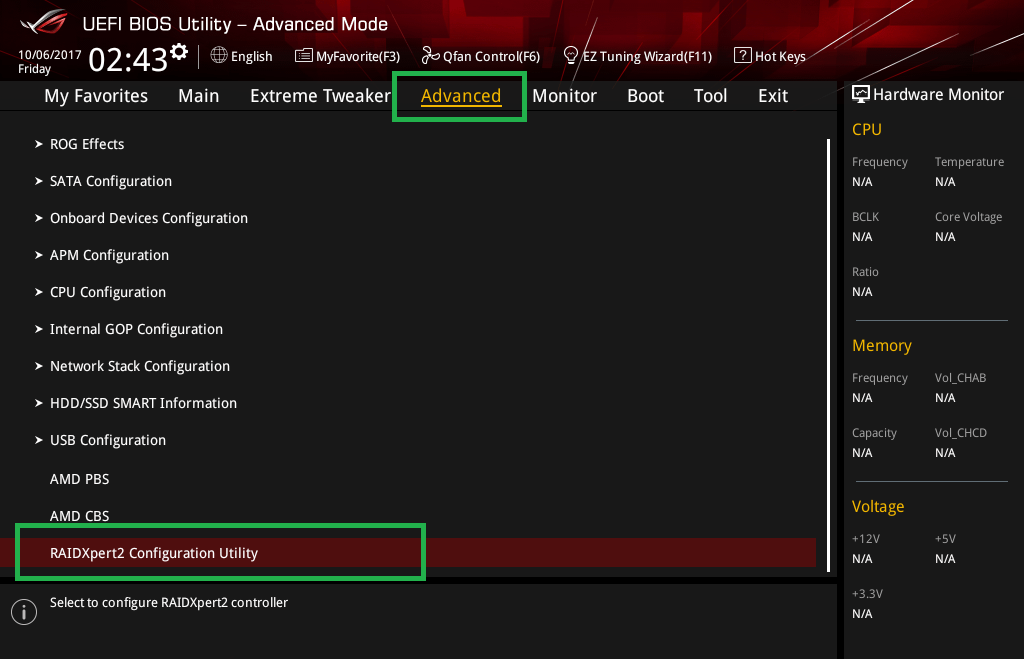Viewport: 1024px width, 659px height.
Task: Open the Extreme Tweaker tab
Action: pyautogui.click(x=320, y=96)
